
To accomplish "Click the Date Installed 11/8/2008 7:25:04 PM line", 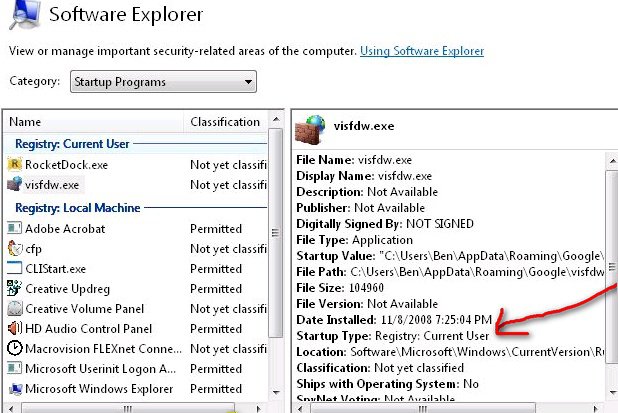I will click(x=394, y=320).
